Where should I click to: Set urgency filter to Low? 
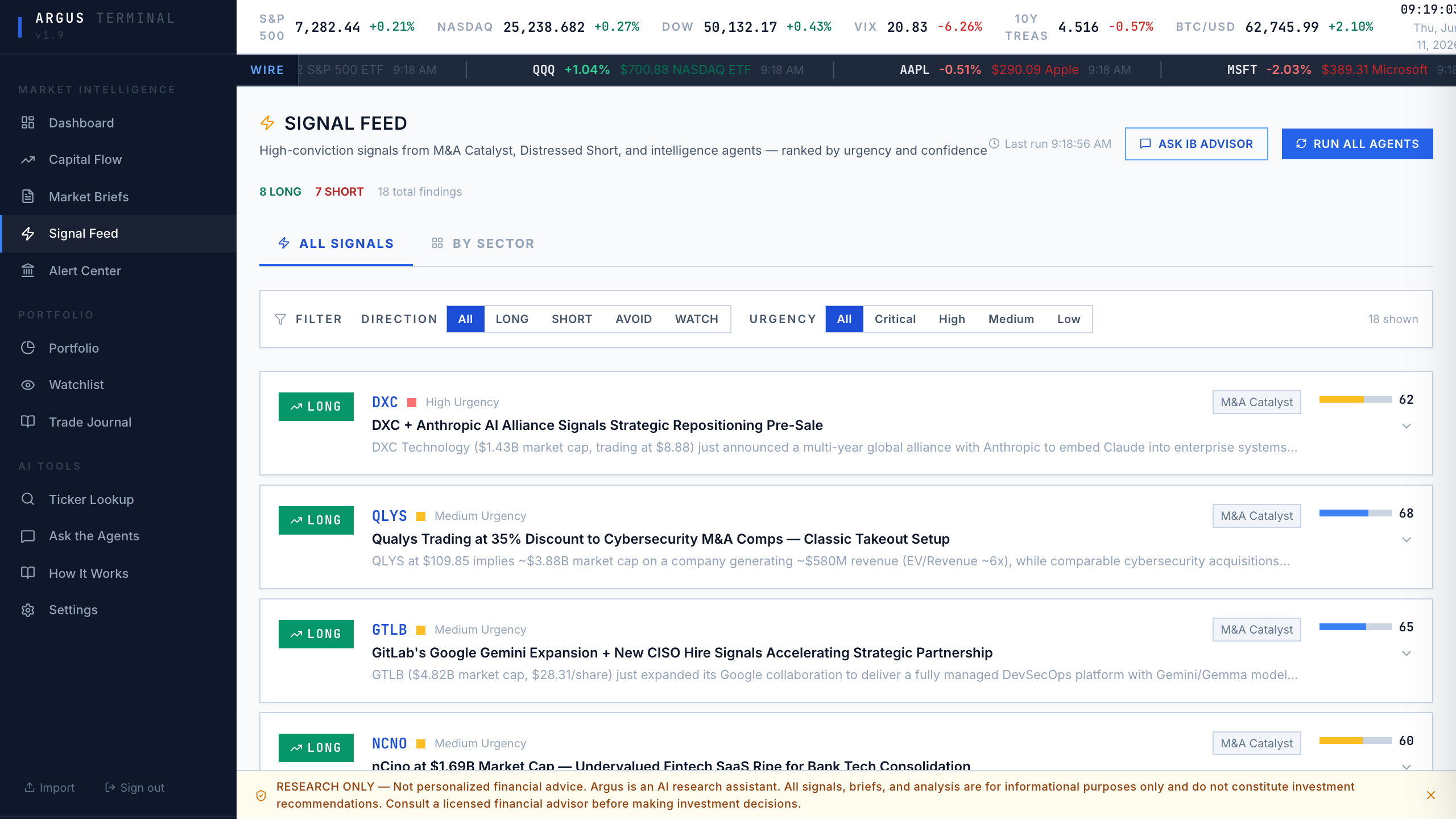[1069, 319]
